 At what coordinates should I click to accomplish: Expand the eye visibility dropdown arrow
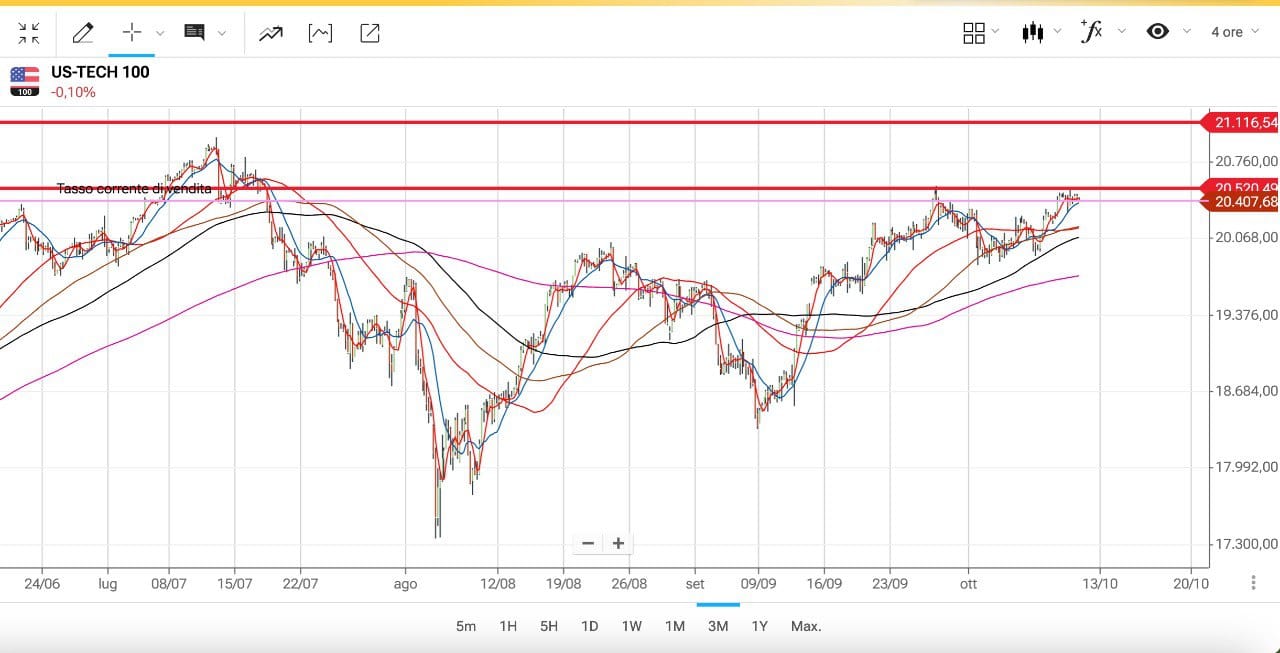click(1187, 31)
